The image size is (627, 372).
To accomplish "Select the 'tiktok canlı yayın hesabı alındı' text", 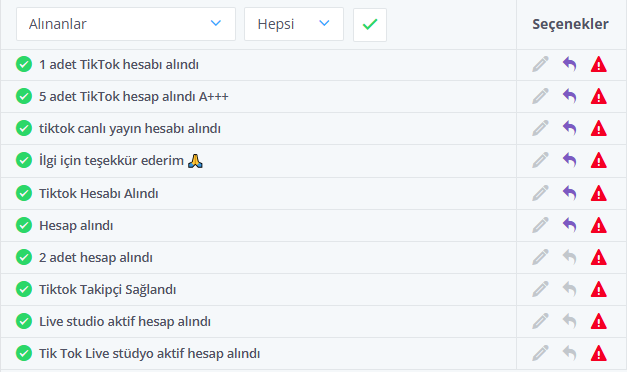I will 130,128.
